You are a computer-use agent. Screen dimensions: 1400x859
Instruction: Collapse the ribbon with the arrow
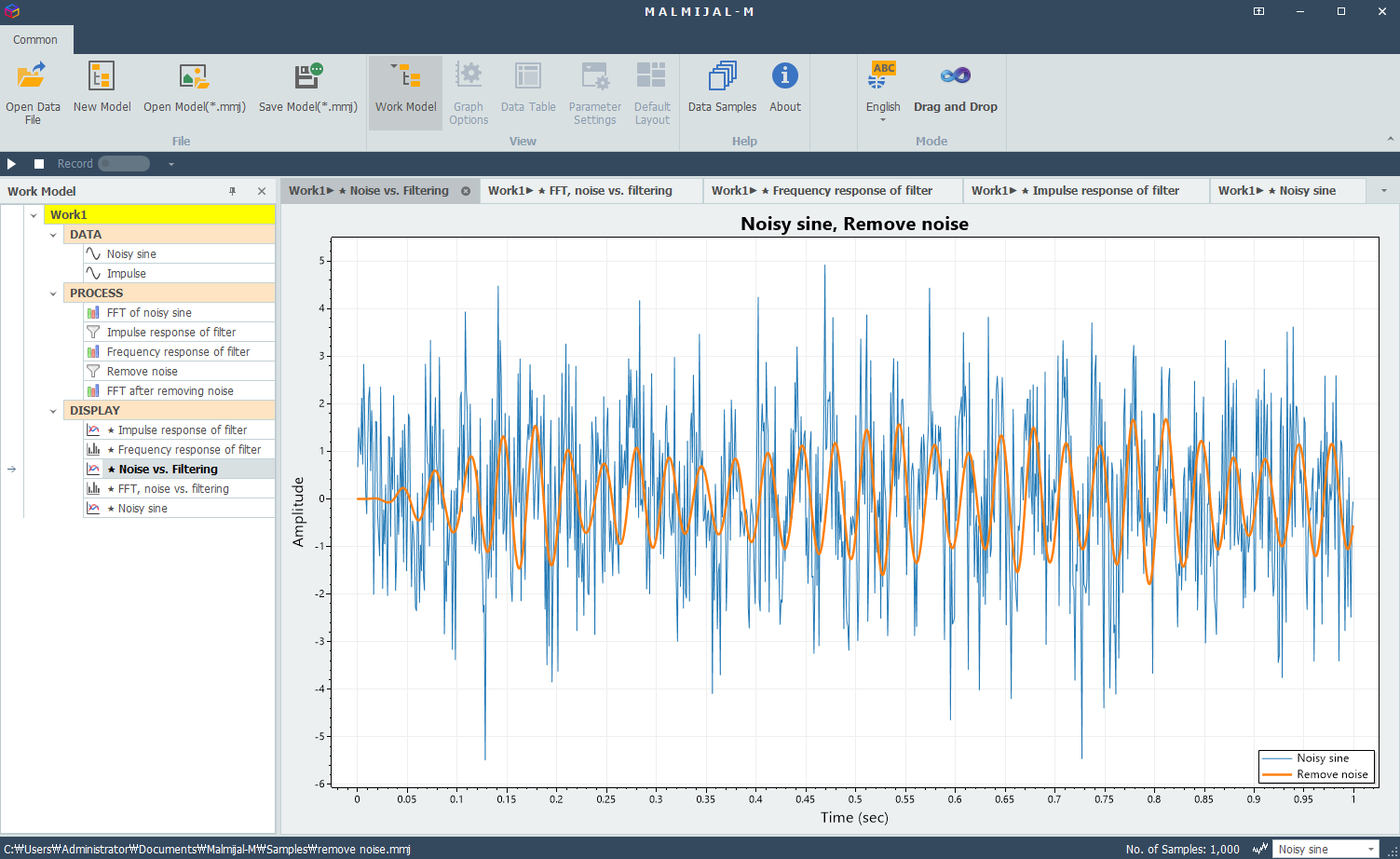1390,140
